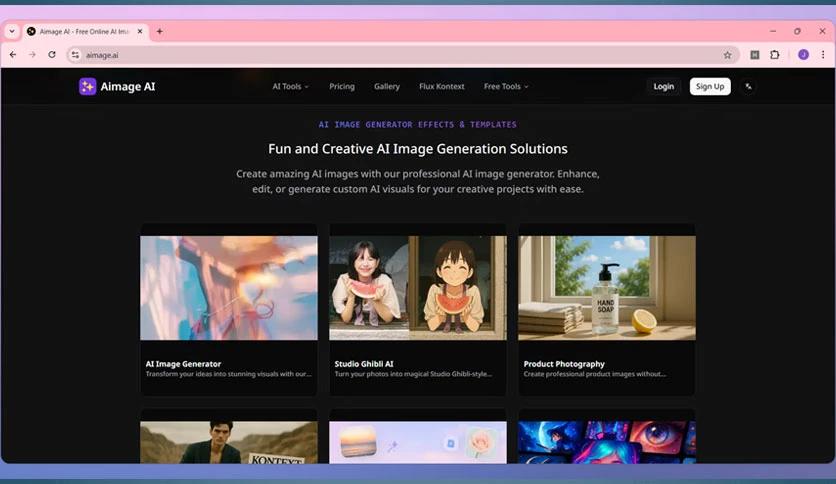
Task: Click 'AI IMAGE GENERATOR EFFECTS & TEMPLATES' label
Action: tap(417, 124)
